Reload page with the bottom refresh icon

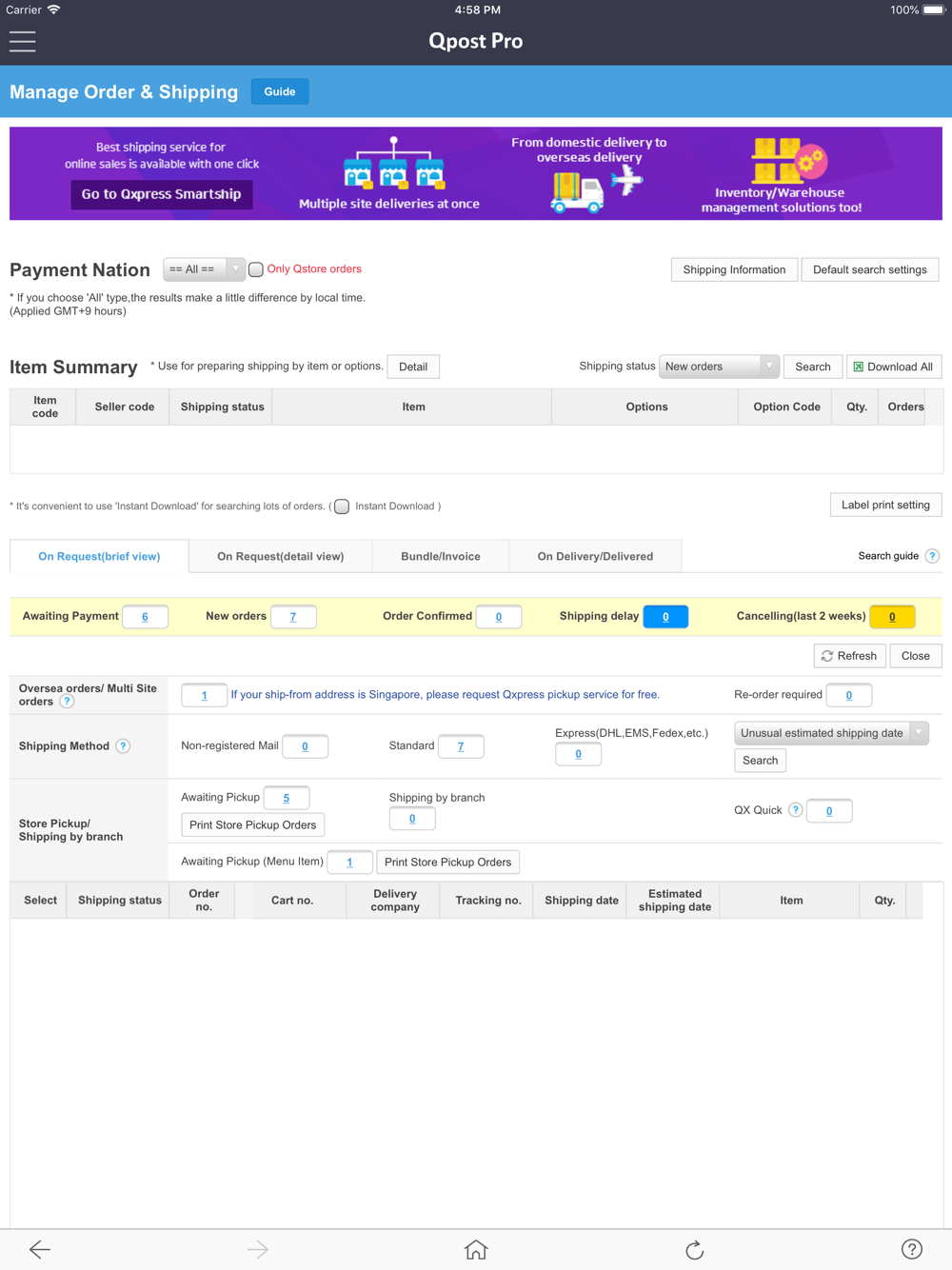pos(694,1249)
